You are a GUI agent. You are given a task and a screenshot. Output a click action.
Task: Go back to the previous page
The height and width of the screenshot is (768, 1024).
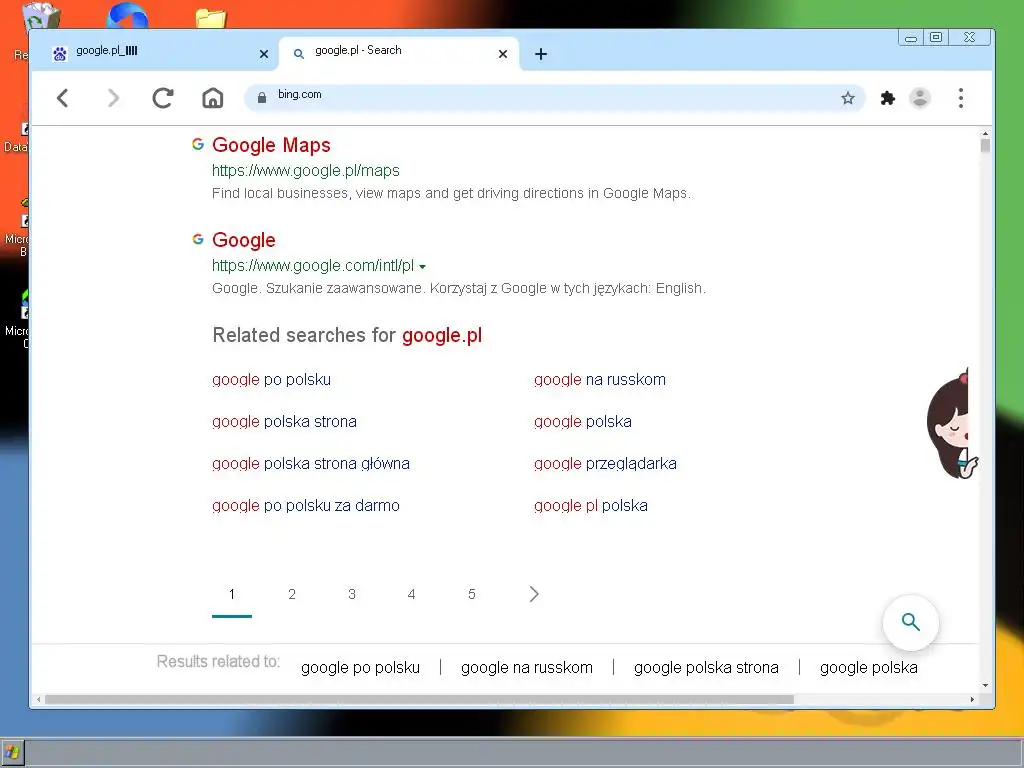(x=63, y=99)
